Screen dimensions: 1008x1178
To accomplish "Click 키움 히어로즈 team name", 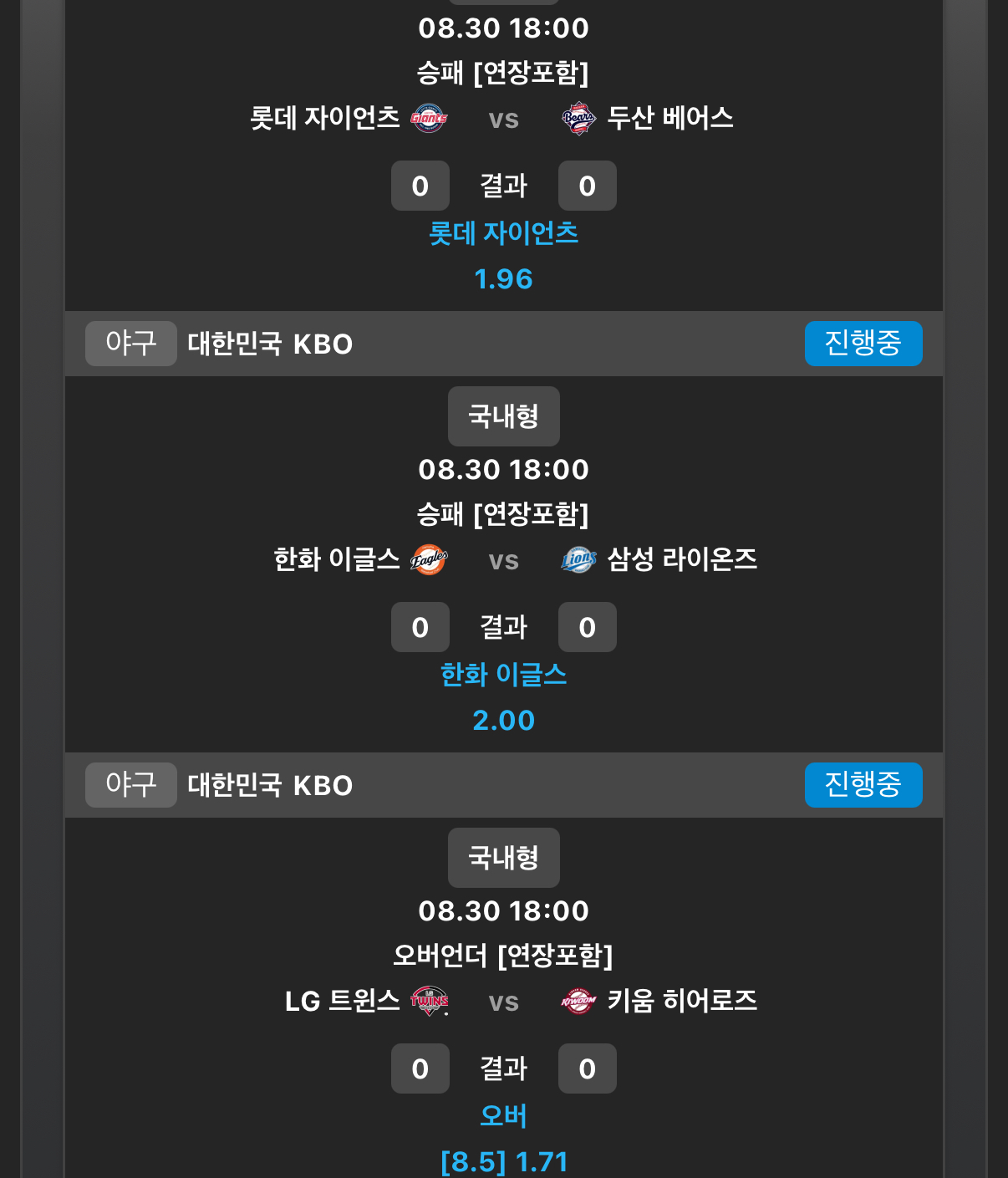I will coord(682,1001).
